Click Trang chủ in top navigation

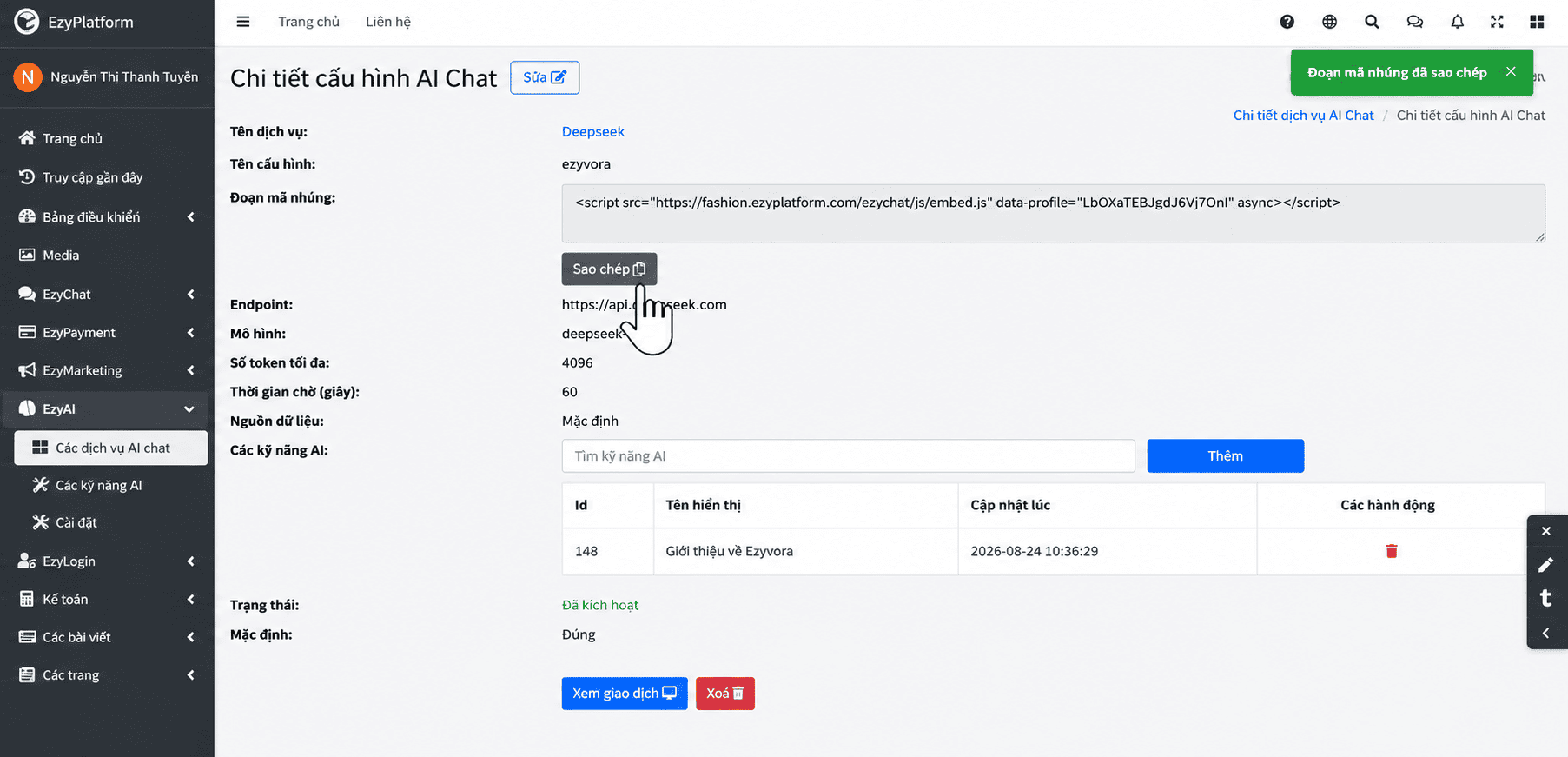point(308,22)
